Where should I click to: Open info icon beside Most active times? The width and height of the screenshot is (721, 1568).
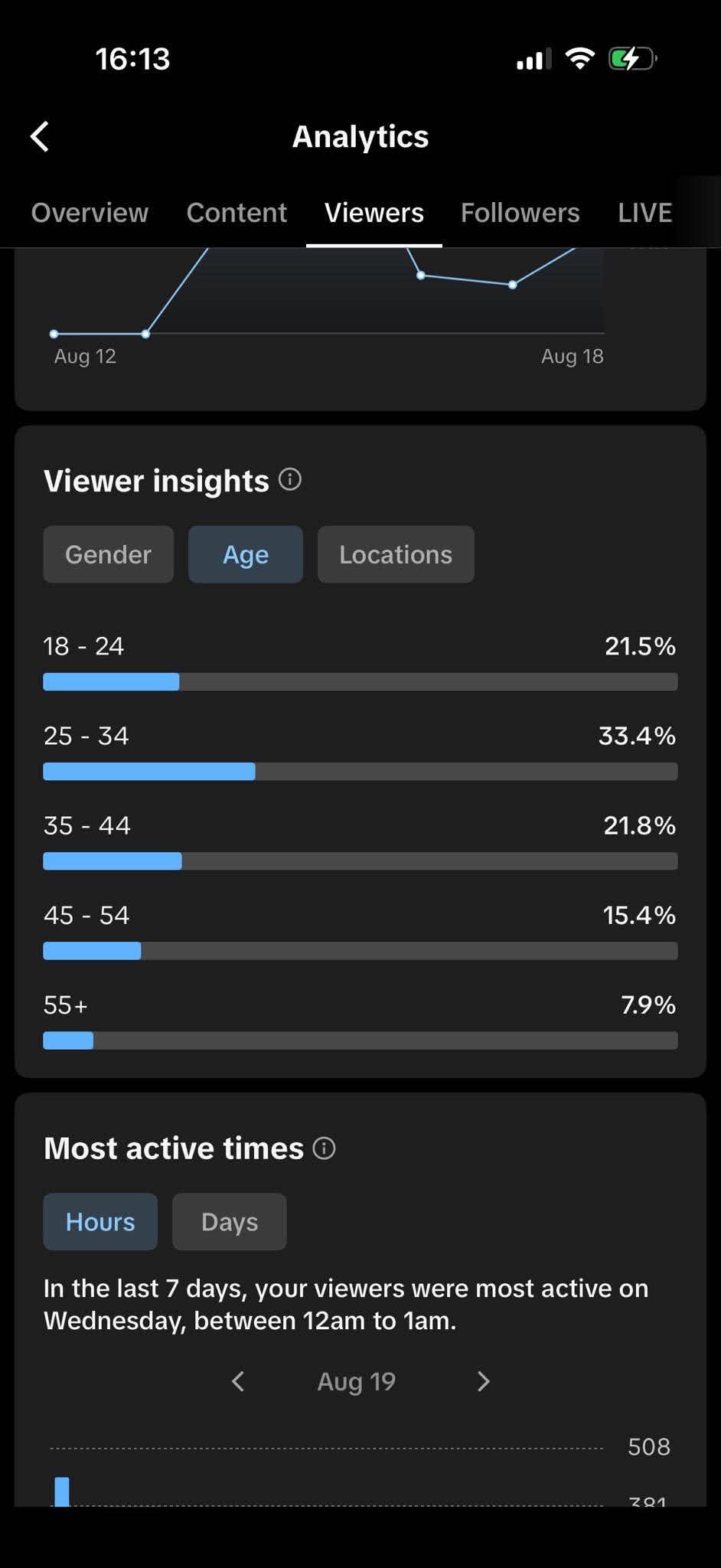(x=325, y=1148)
